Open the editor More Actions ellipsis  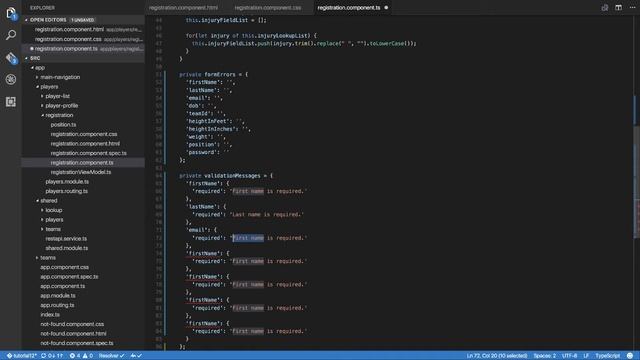tap(632, 7)
